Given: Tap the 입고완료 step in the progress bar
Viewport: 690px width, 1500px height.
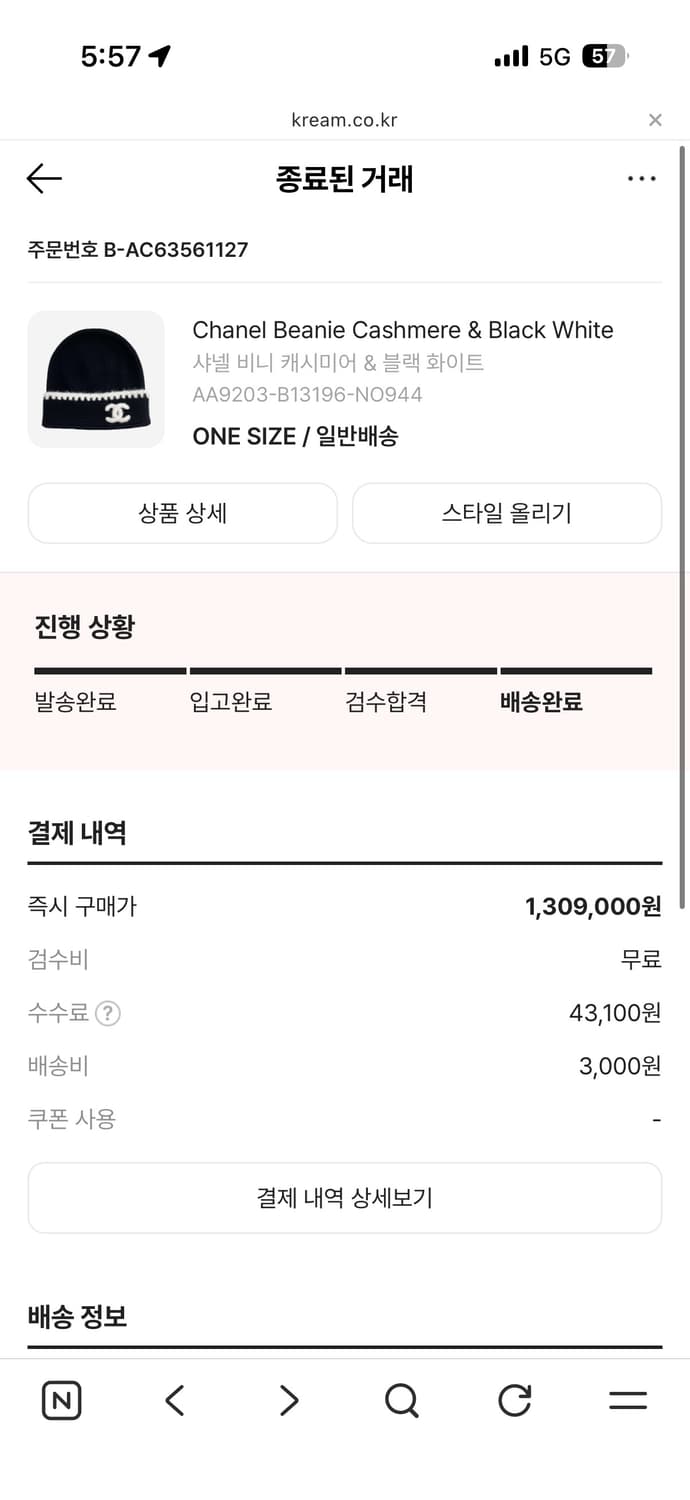Looking at the screenshot, I should click(x=233, y=702).
